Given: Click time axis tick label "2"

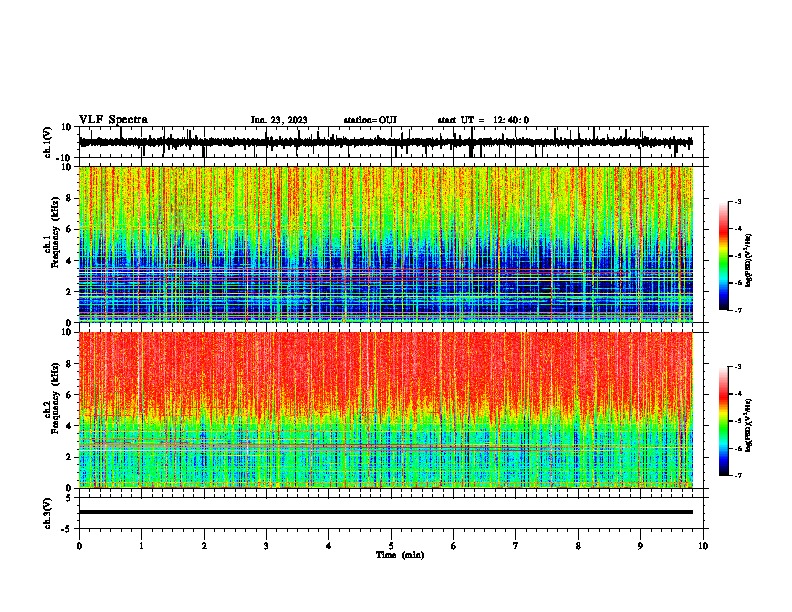Looking at the screenshot, I should [204, 546].
